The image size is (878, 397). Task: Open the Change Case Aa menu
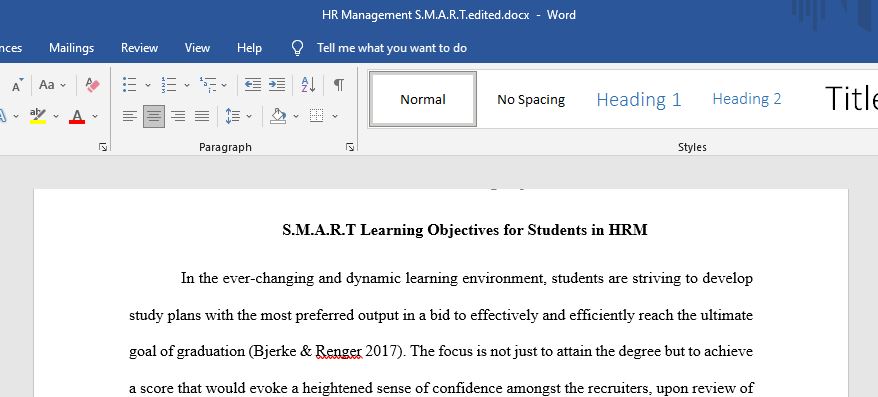tap(52, 85)
